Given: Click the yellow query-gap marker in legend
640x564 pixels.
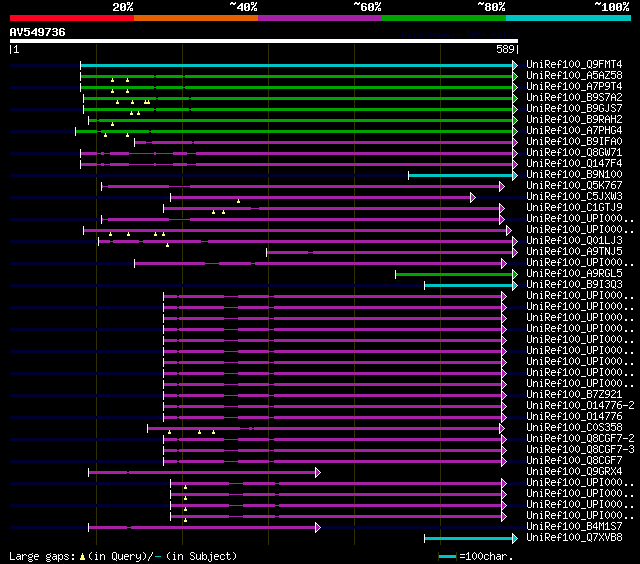Looking at the screenshot, I should pyautogui.click(x=82, y=557).
